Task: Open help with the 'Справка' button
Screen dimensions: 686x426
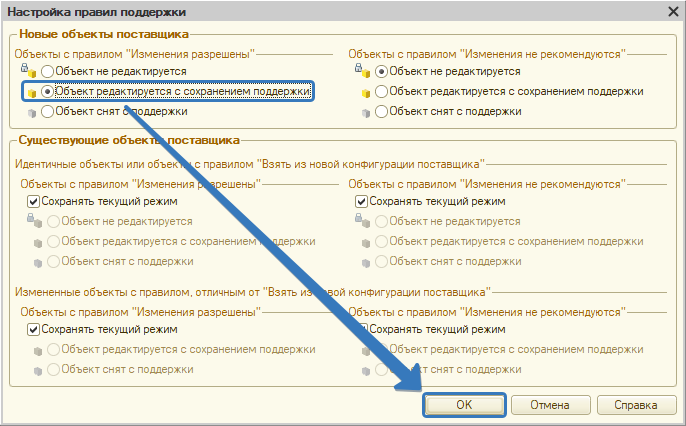Action: click(x=635, y=405)
